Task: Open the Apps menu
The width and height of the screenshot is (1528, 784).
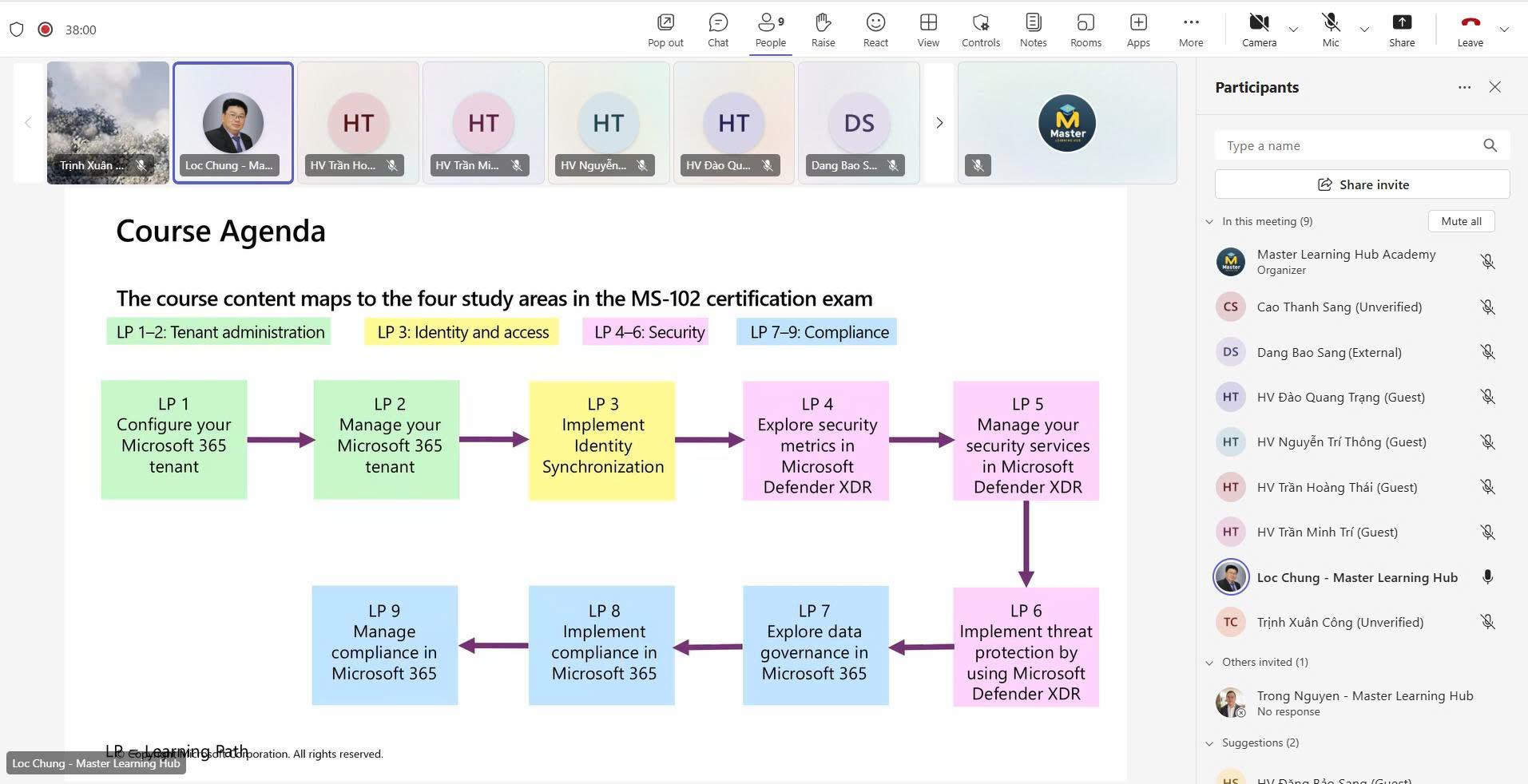Action: [x=1138, y=30]
